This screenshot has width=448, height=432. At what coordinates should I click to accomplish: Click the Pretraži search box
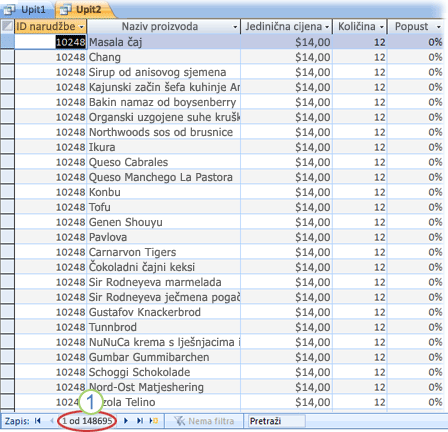tap(277, 421)
